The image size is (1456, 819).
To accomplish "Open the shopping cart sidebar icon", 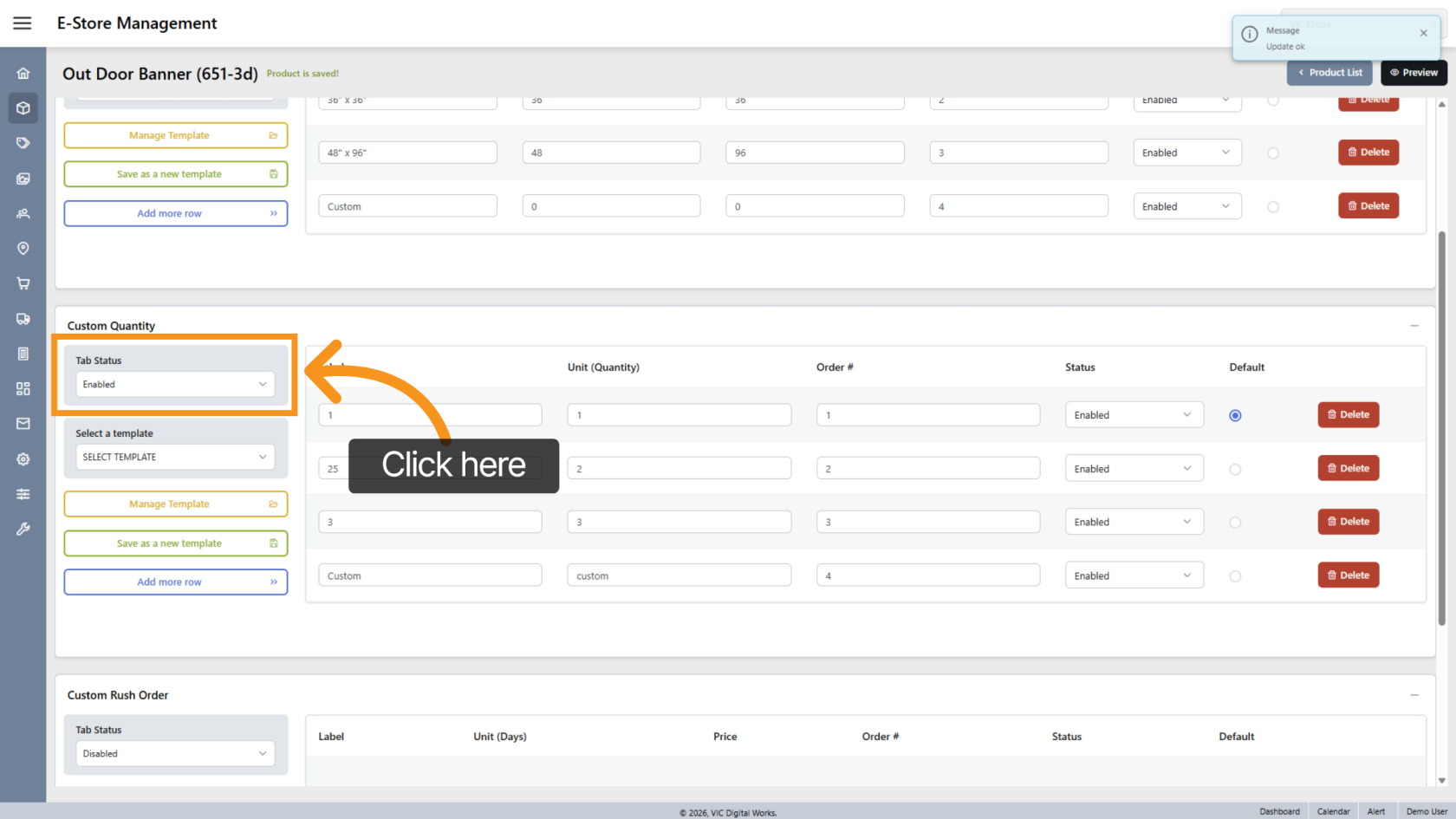I will point(23,283).
